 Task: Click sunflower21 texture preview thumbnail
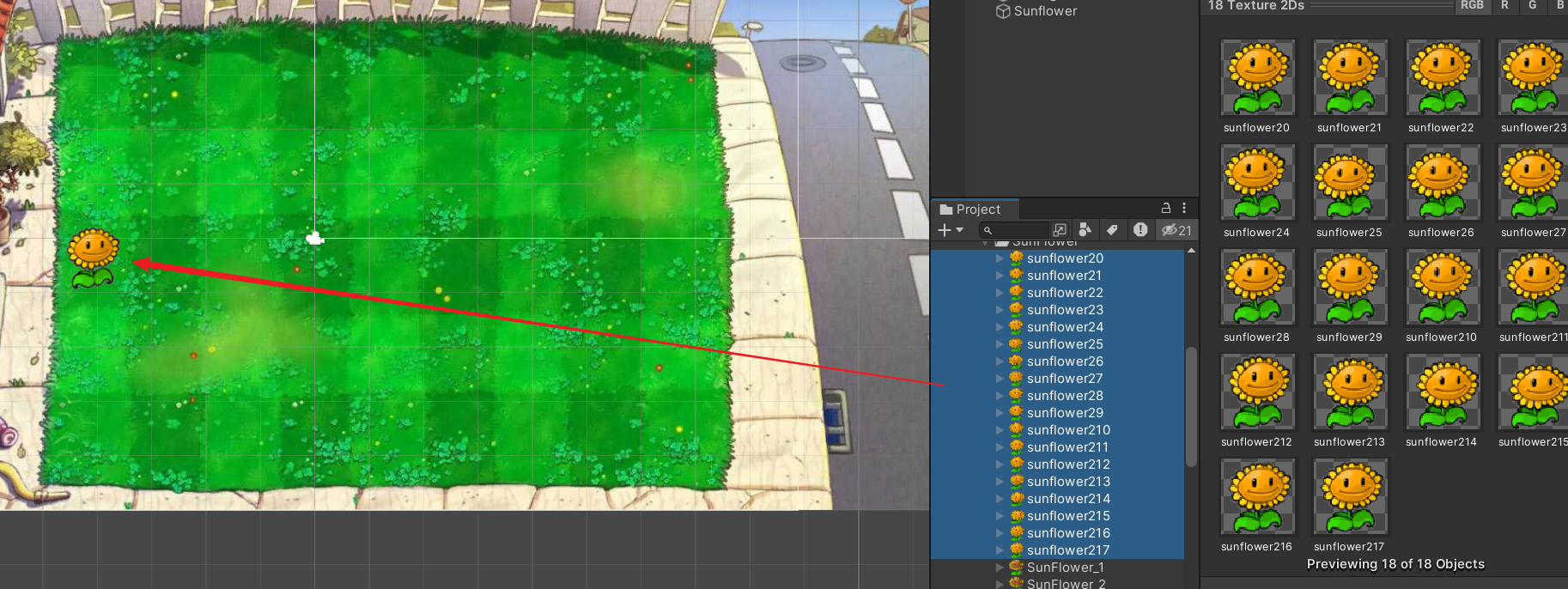1350,77
